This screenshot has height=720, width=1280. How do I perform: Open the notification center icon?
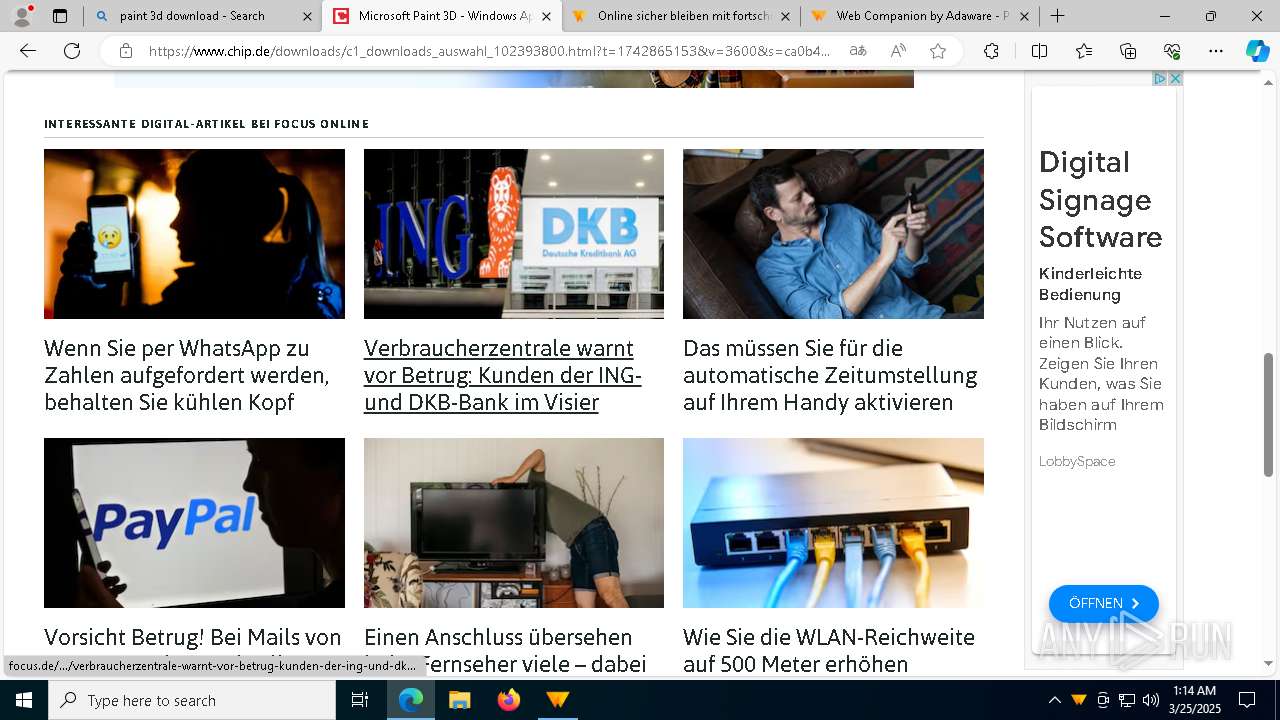pos(1247,700)
